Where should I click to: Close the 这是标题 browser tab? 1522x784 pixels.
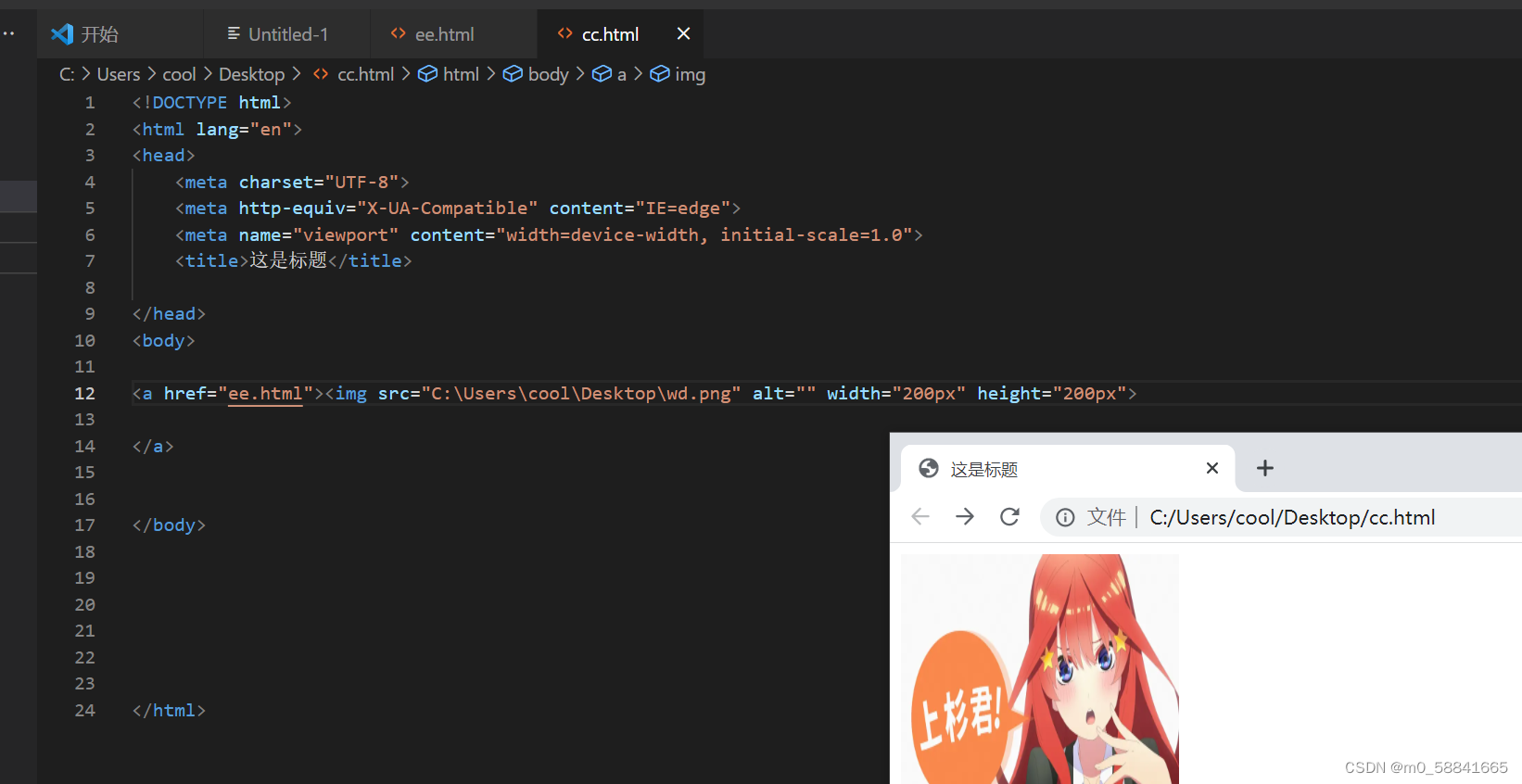(x=1211, y=468)
